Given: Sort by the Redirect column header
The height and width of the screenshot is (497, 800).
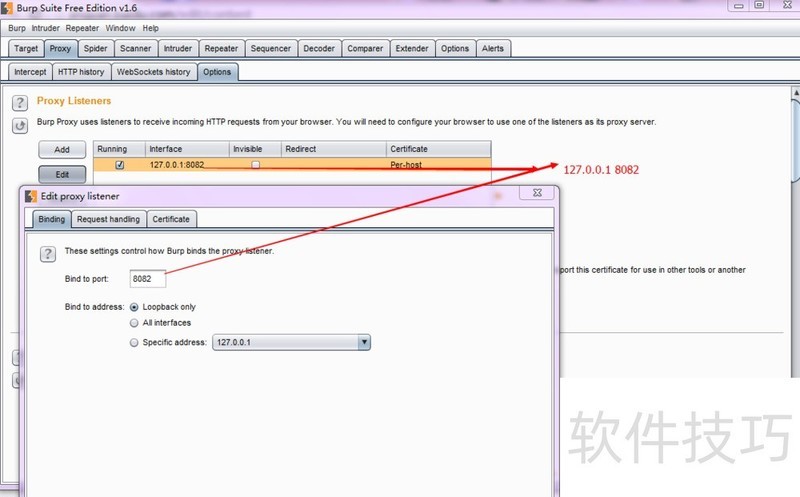Looking at the screenshot, I should click(334, 149).
